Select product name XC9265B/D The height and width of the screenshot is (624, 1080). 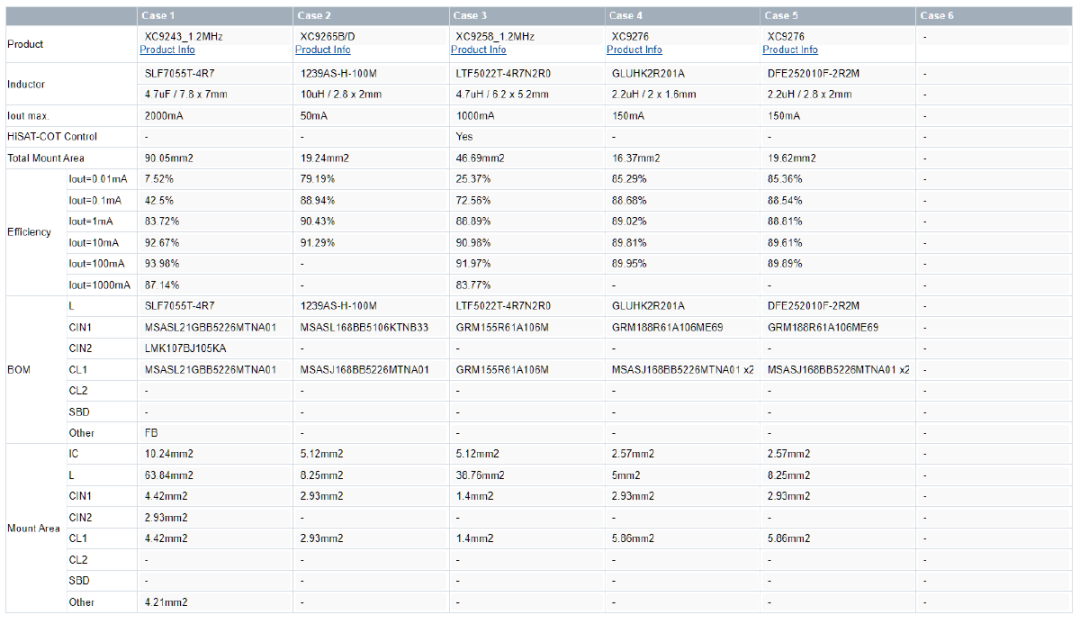click(328, 37)
